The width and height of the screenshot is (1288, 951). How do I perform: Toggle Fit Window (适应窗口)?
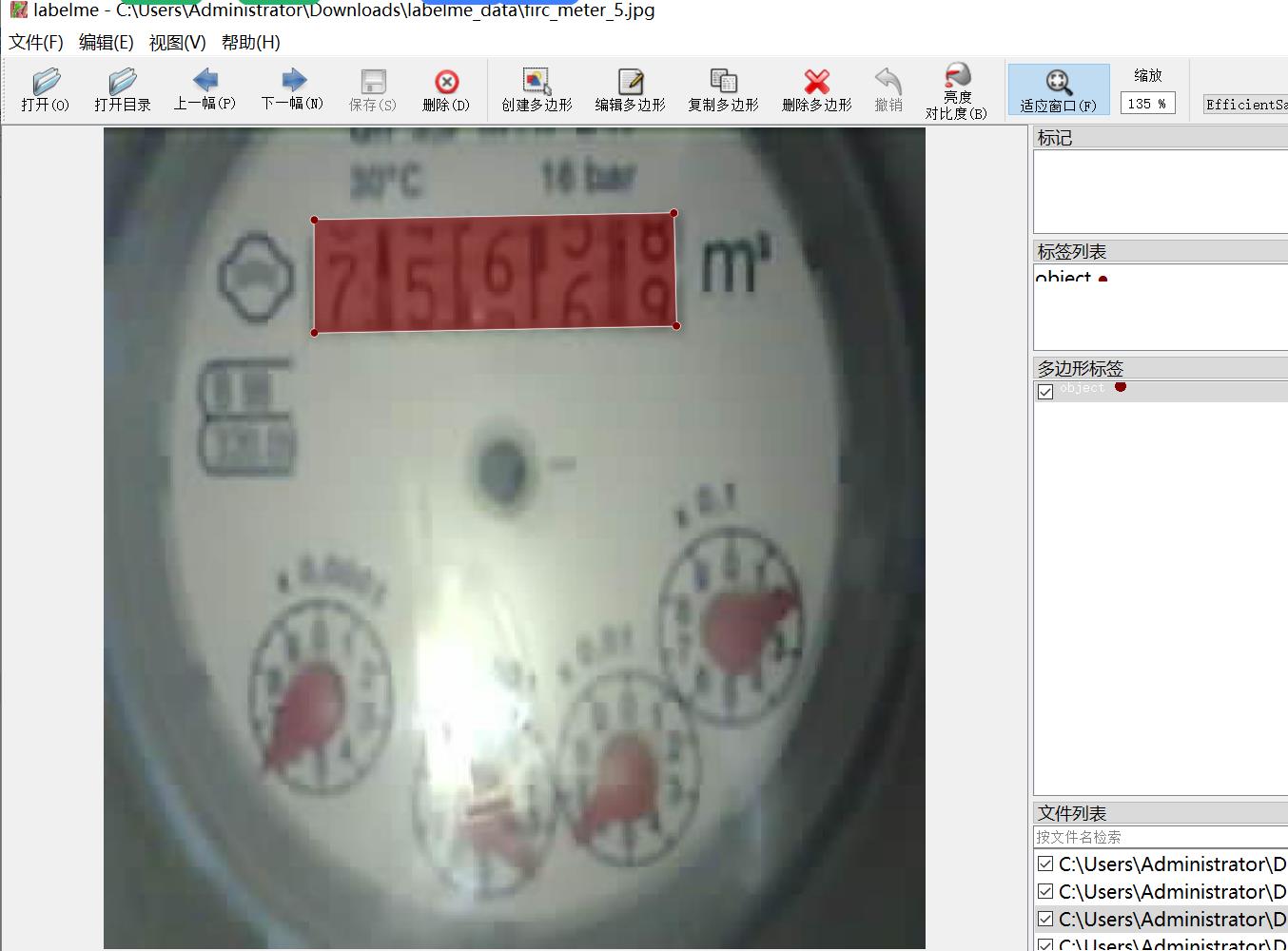[x=1059, y=90]
